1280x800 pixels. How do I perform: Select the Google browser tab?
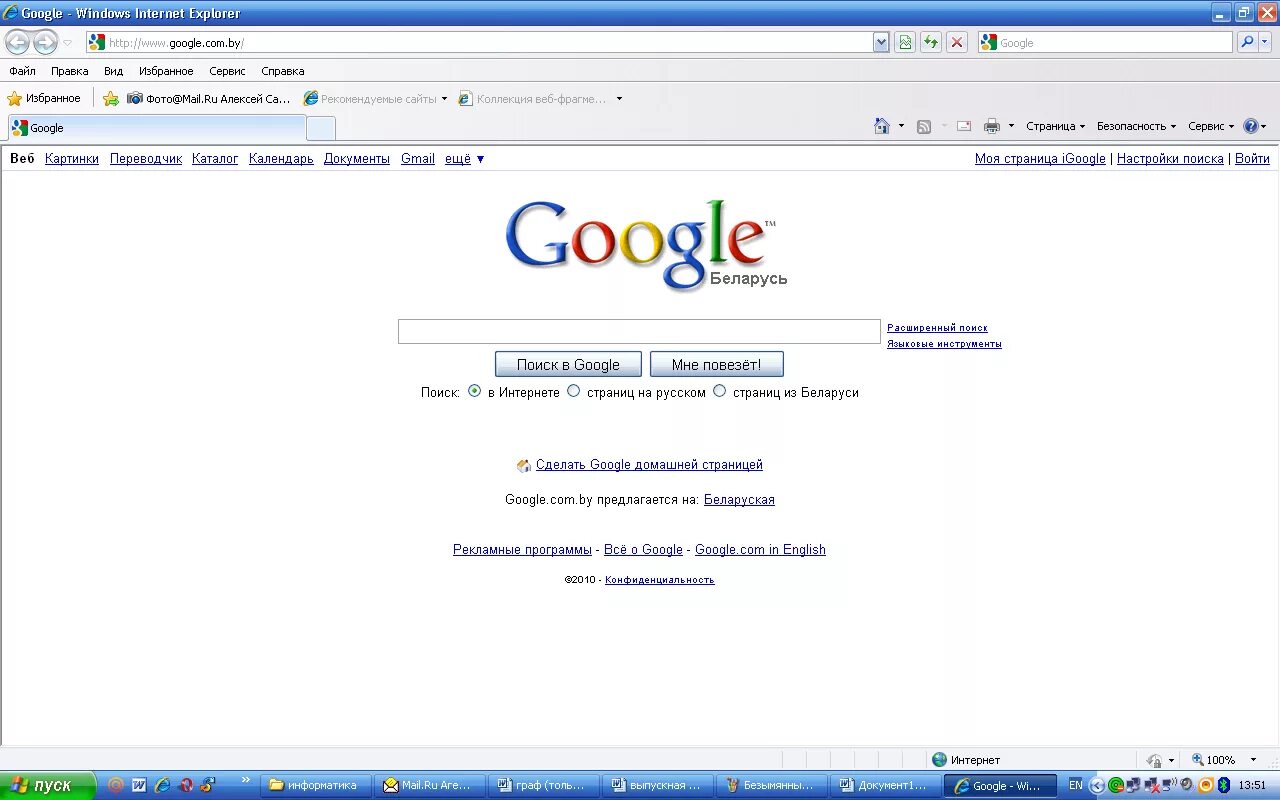pyautogui.click(x=156, y=128)
